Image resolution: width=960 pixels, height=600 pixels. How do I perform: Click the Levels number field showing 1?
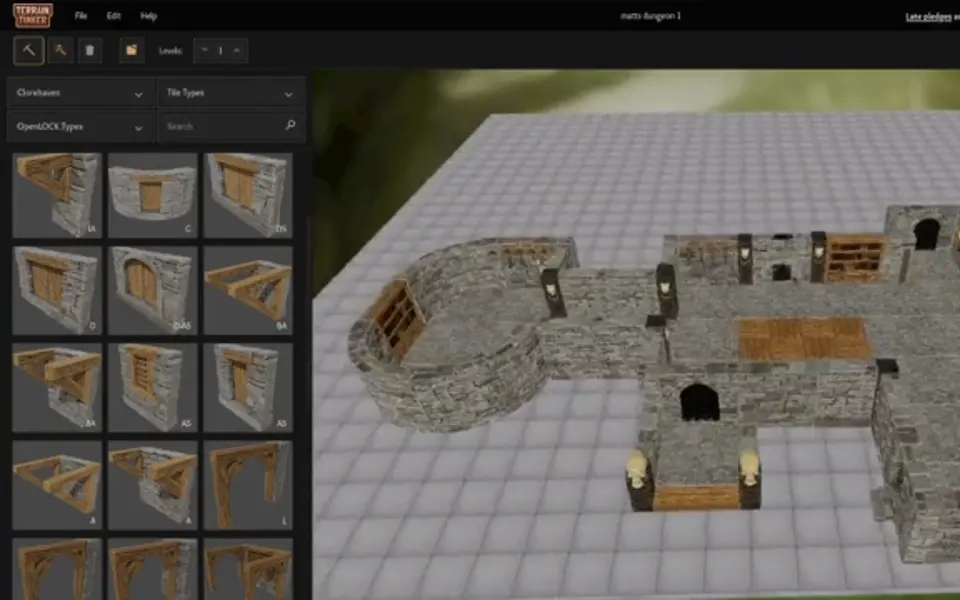(x=220, y=50)
